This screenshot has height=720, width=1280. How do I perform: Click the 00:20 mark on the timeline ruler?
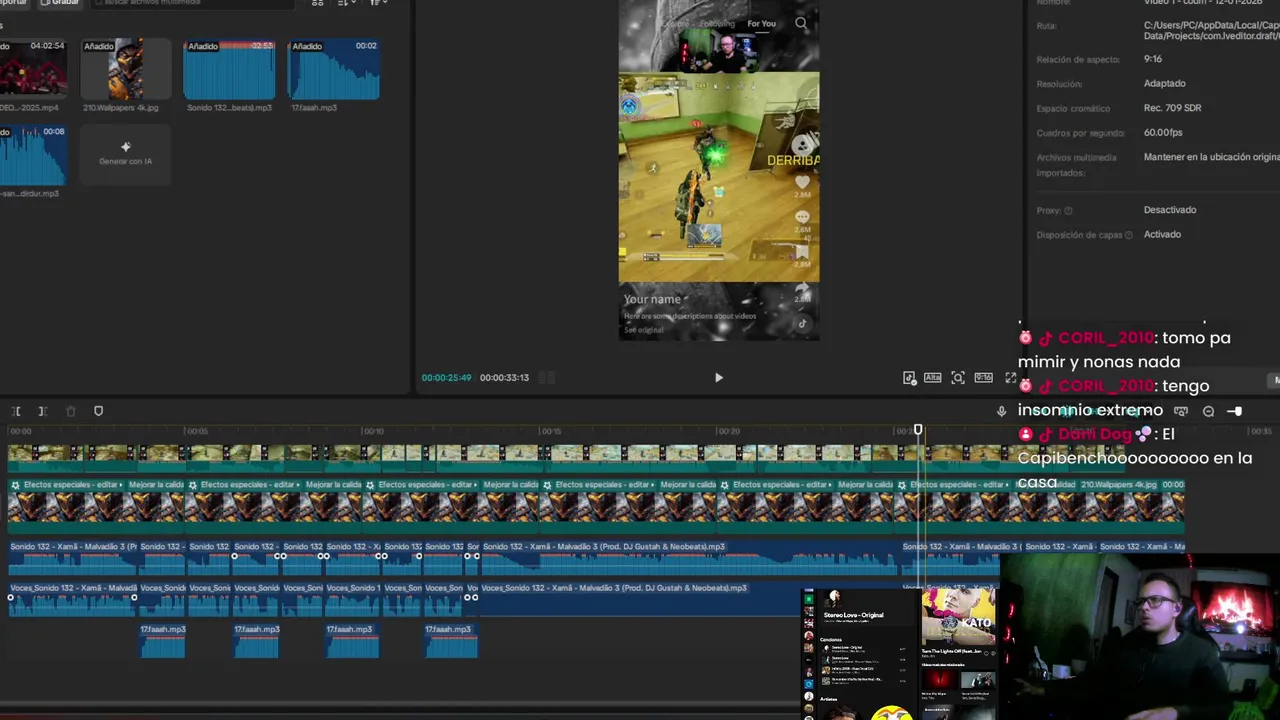coord(729,431)
